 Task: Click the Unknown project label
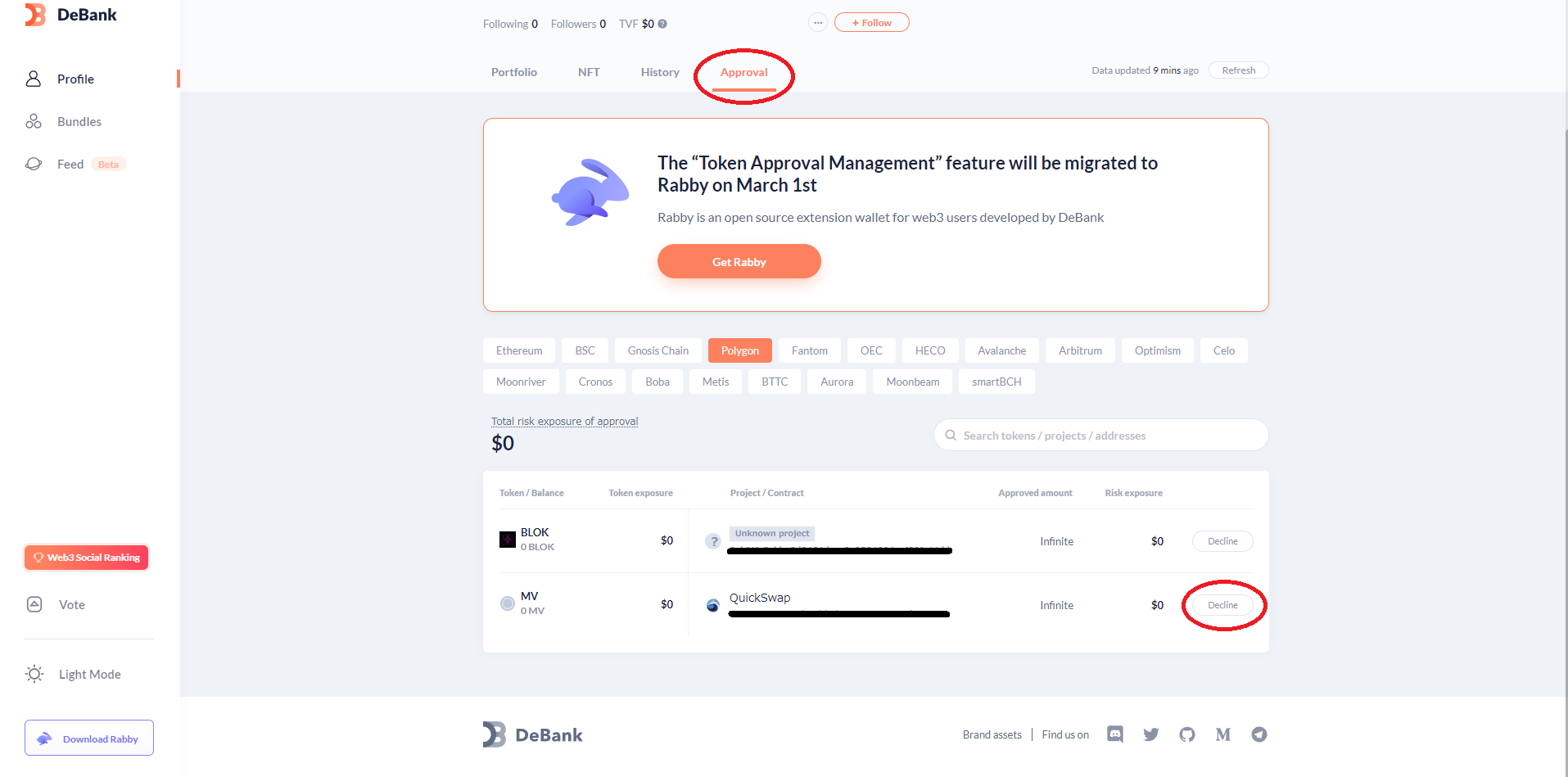click(x=772, y=533)
